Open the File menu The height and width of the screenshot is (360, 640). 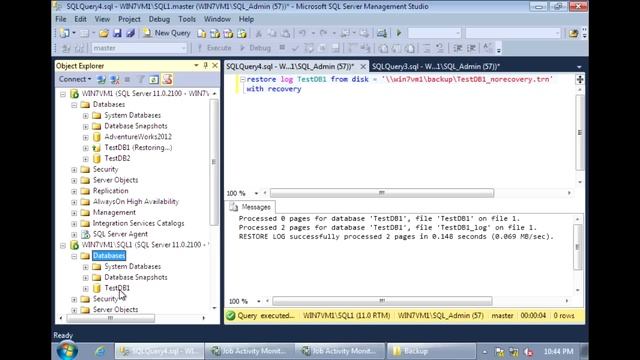click(x=61, y=19)
